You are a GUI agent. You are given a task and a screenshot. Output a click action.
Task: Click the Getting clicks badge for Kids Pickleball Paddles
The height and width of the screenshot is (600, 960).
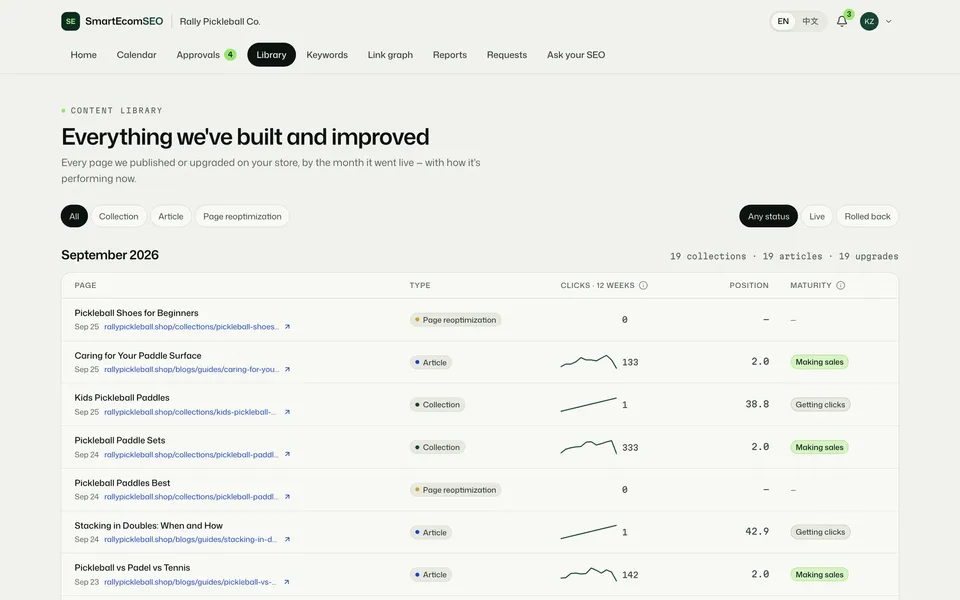tap(820, 405)
